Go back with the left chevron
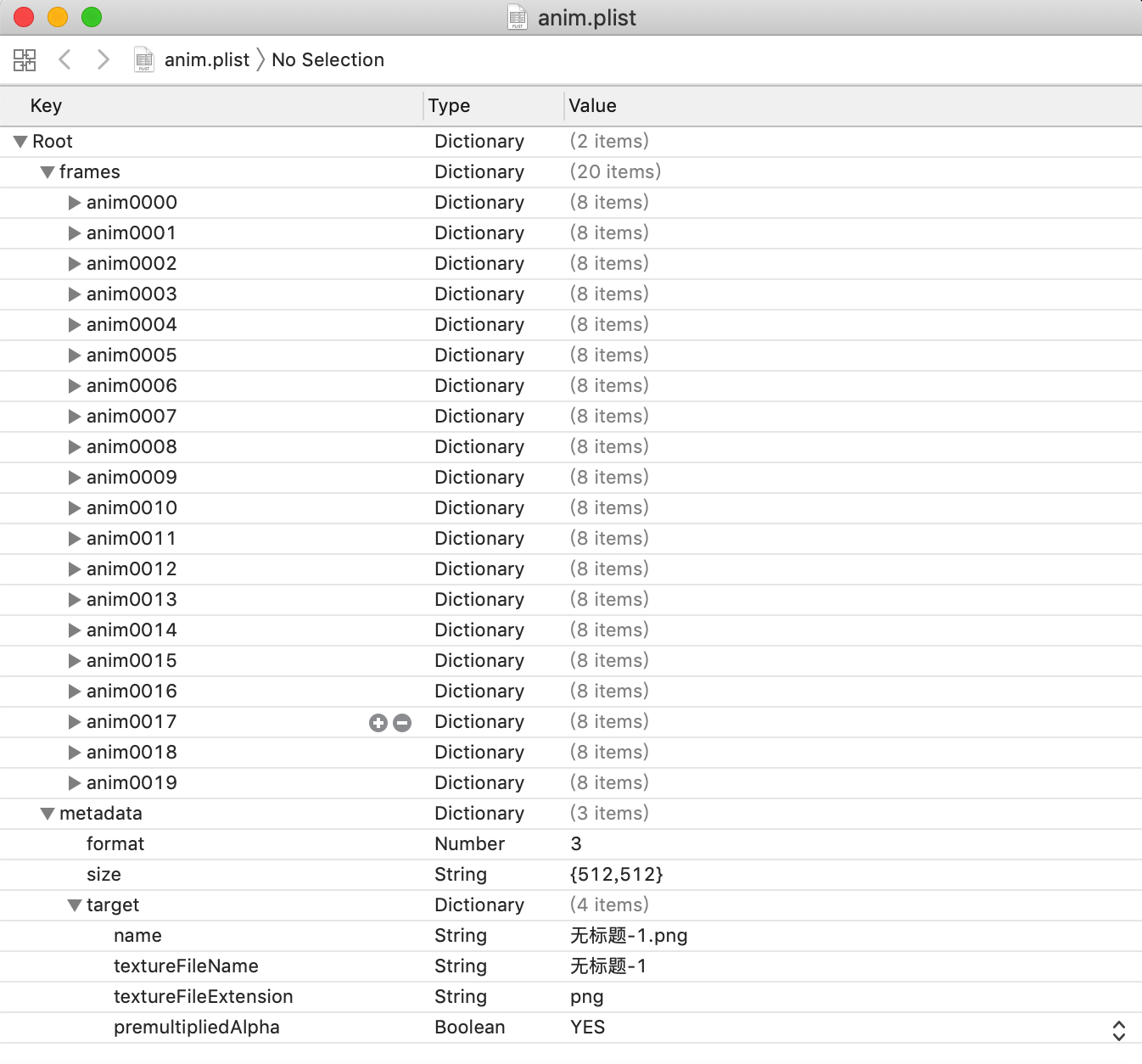 pyautogui.click(x=64, y=59)
